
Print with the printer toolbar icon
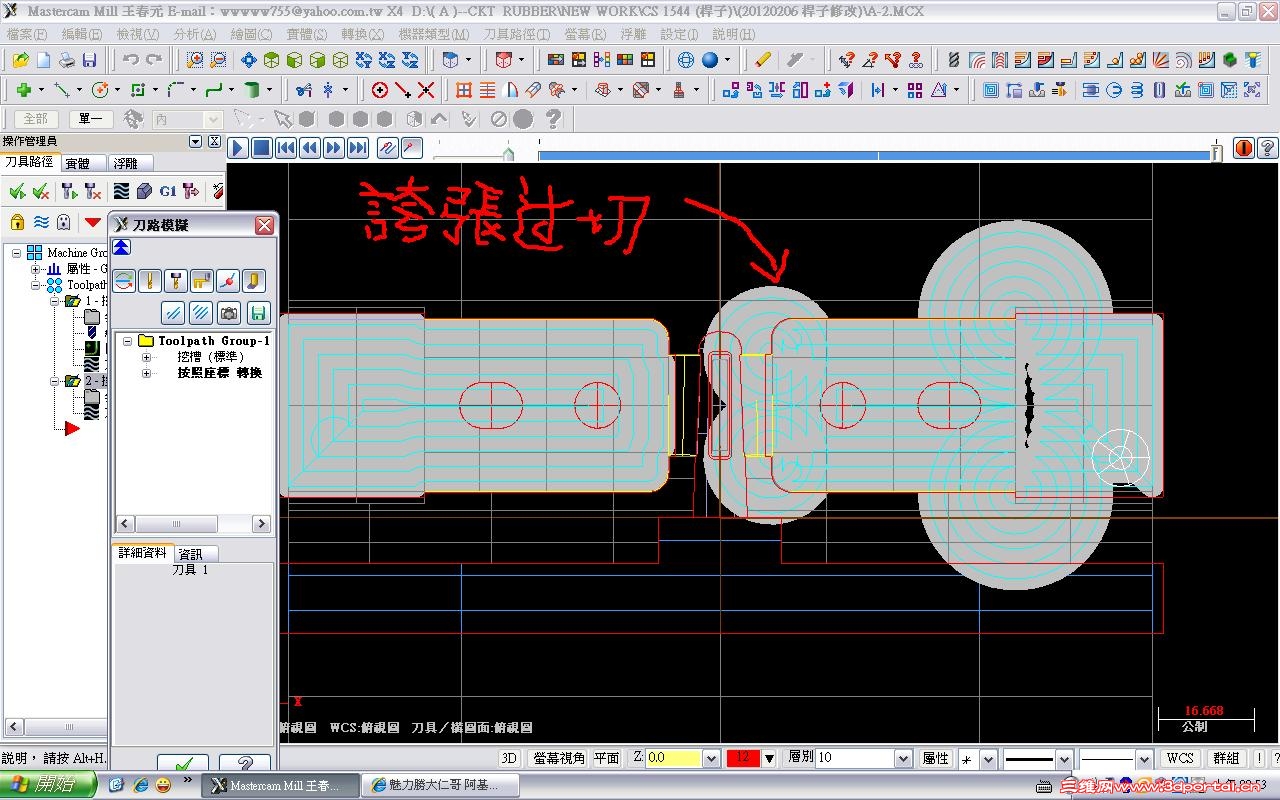tap(67, 60)
